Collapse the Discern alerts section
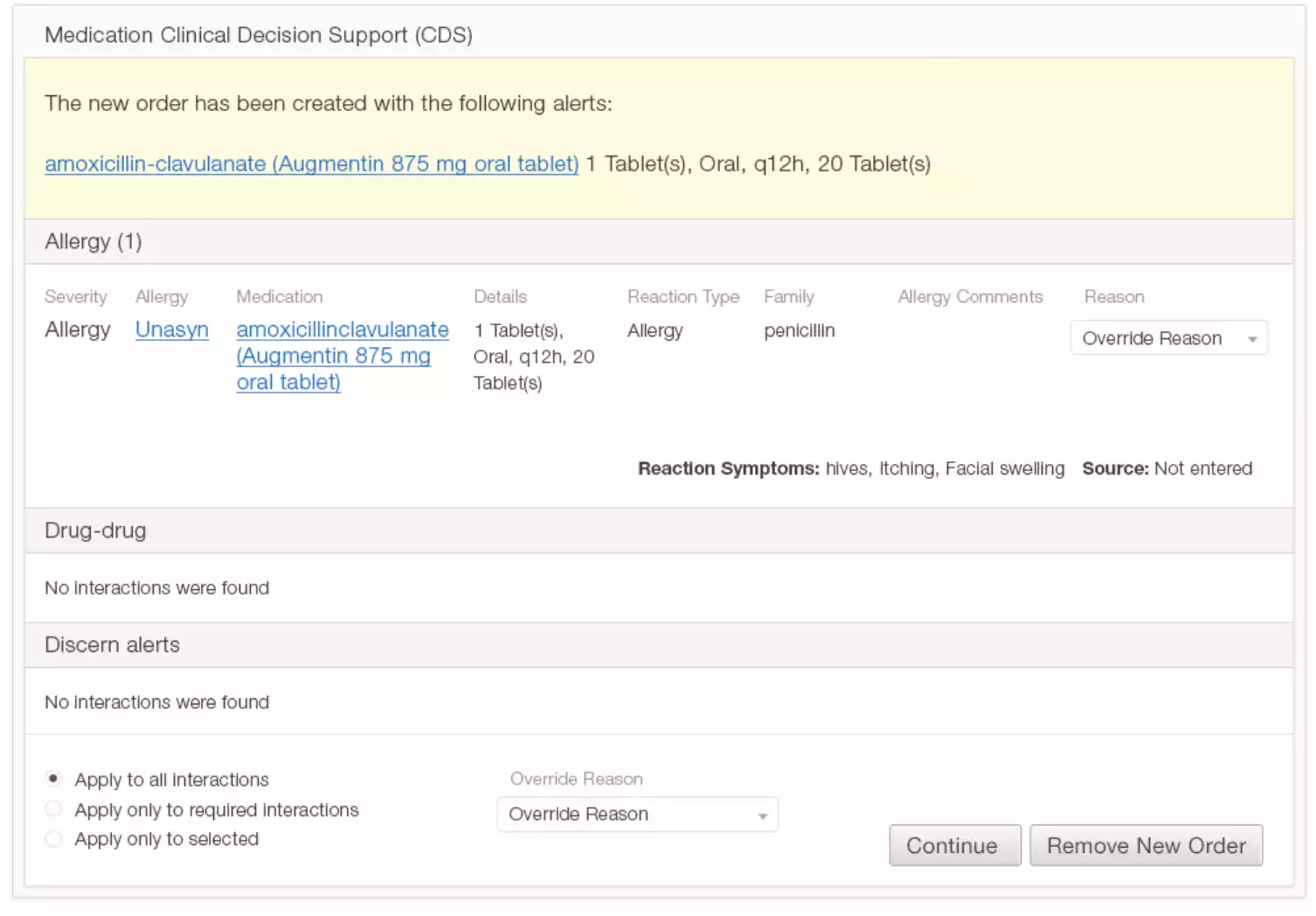The width and height of the screenshot is (1316, 916). tap(112, 644)
